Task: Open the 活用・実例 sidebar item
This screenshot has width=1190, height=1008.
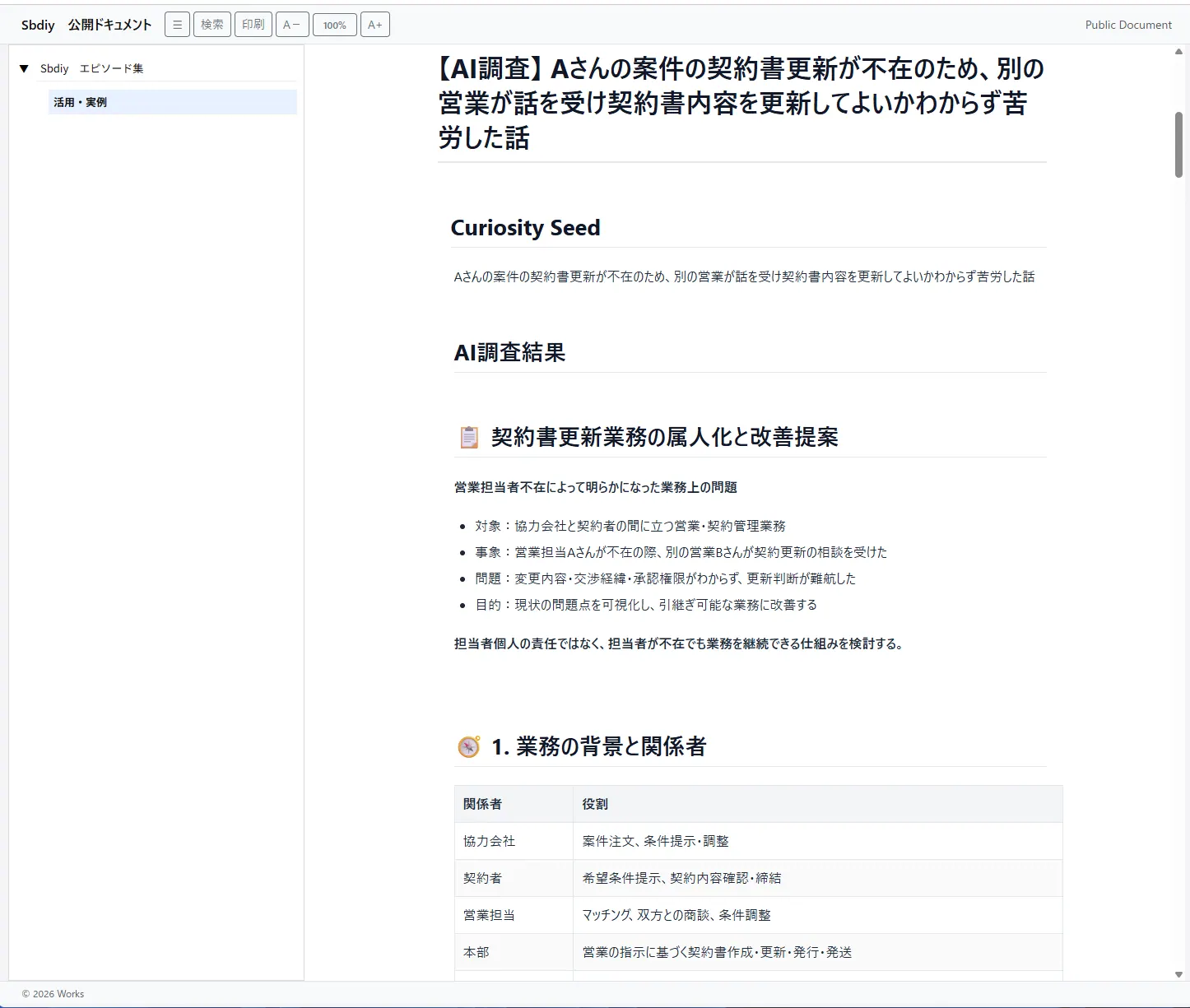Action: click(172, 102)
